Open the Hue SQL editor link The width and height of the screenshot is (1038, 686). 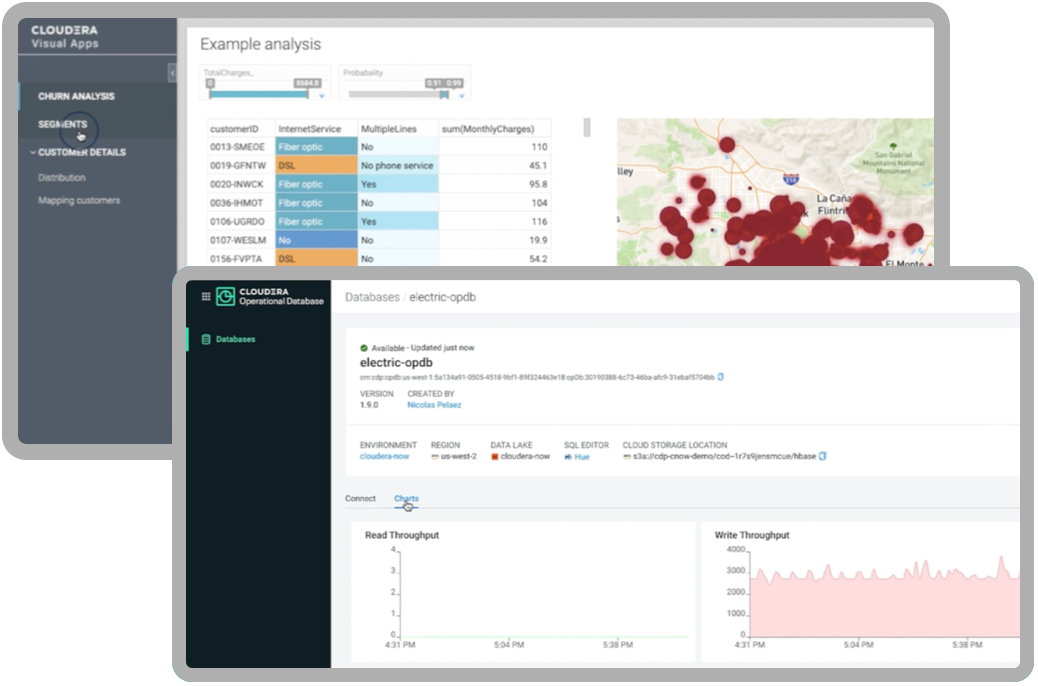(581, 457)
